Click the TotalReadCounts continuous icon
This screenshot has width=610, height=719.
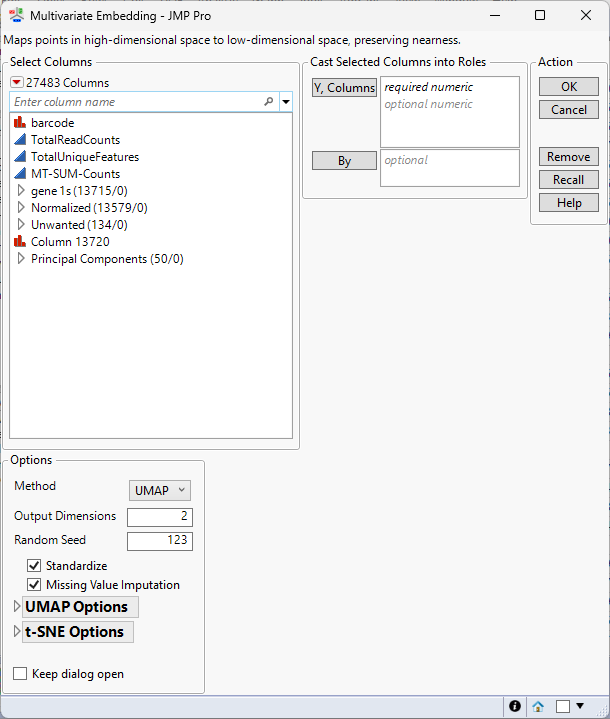pos(20,139)
